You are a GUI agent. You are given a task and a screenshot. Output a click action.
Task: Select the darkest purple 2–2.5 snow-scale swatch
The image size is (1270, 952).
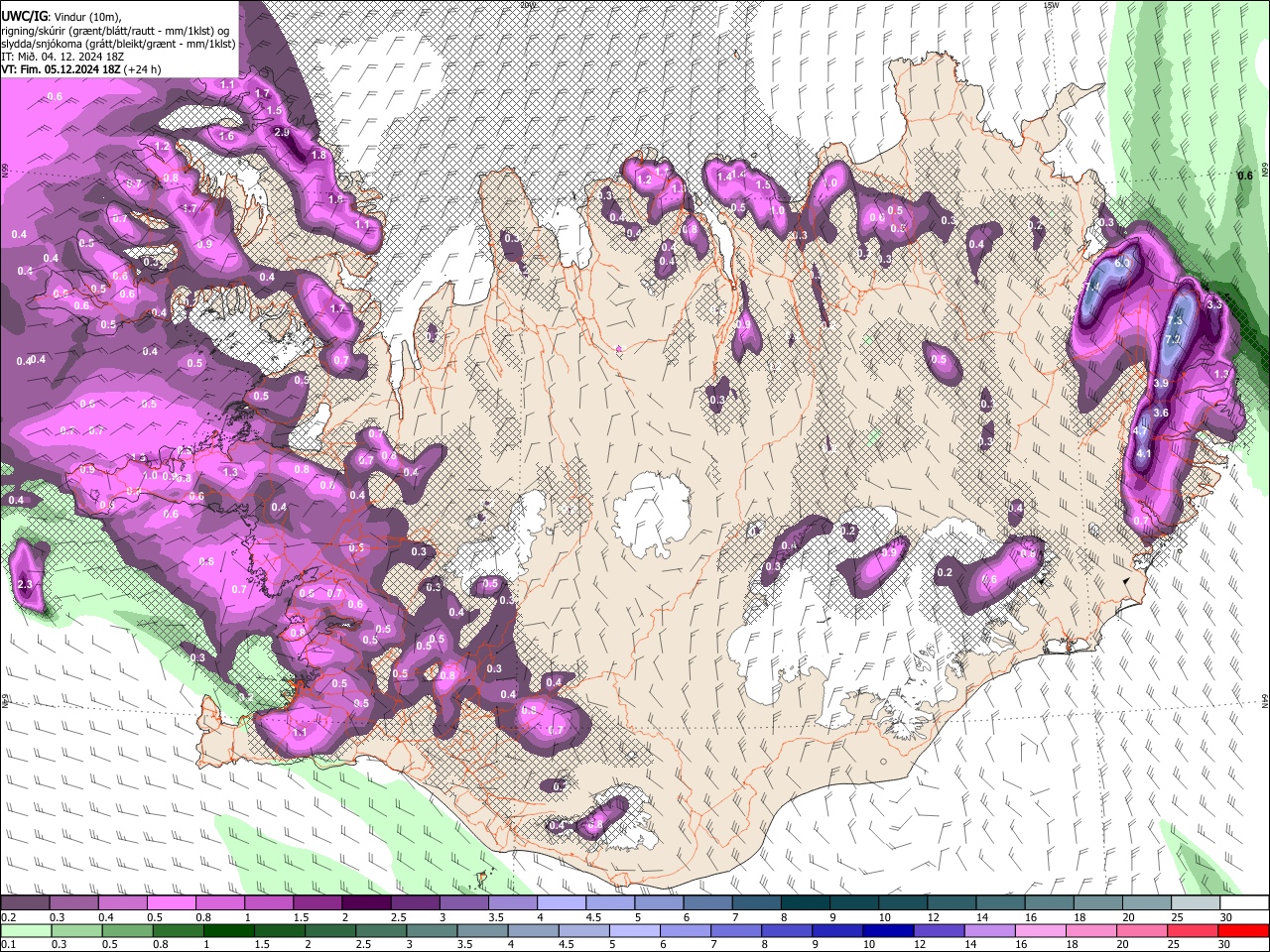(x=366, y=903)
